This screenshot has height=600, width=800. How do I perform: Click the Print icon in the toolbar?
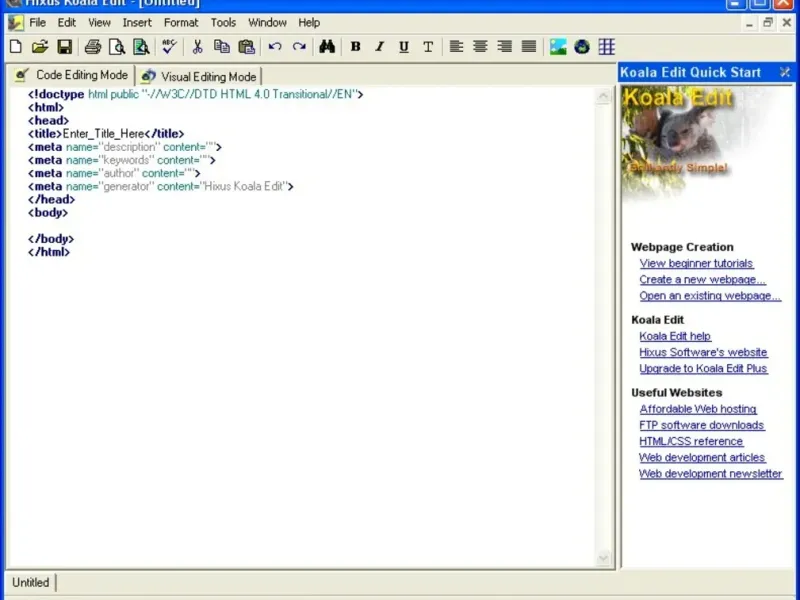(93, 46)
